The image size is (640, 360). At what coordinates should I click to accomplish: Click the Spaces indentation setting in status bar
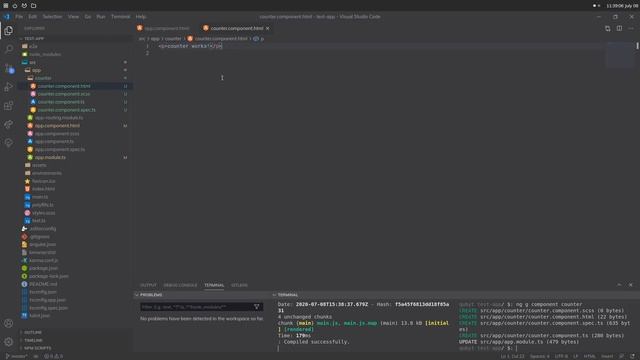click(540, 356)
